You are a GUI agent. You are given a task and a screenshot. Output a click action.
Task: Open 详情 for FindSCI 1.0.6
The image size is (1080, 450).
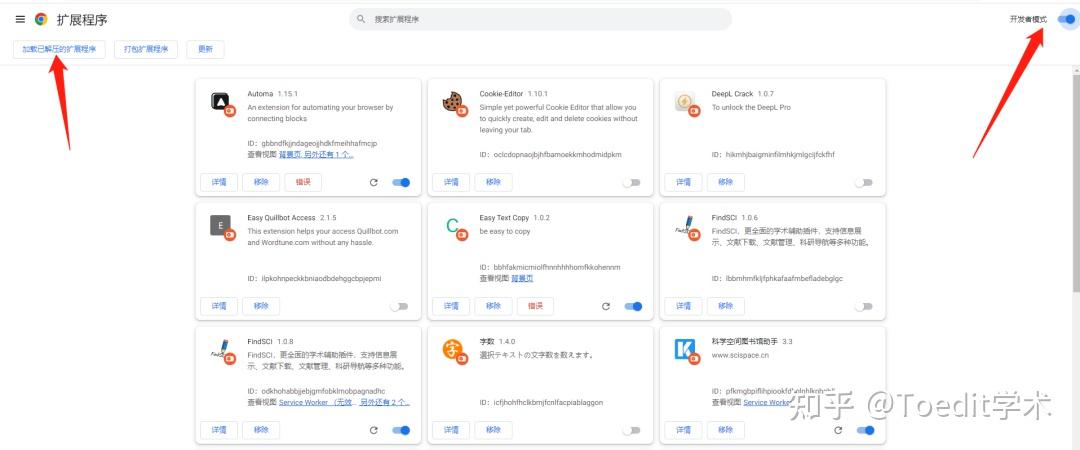(x=683, y=306)
